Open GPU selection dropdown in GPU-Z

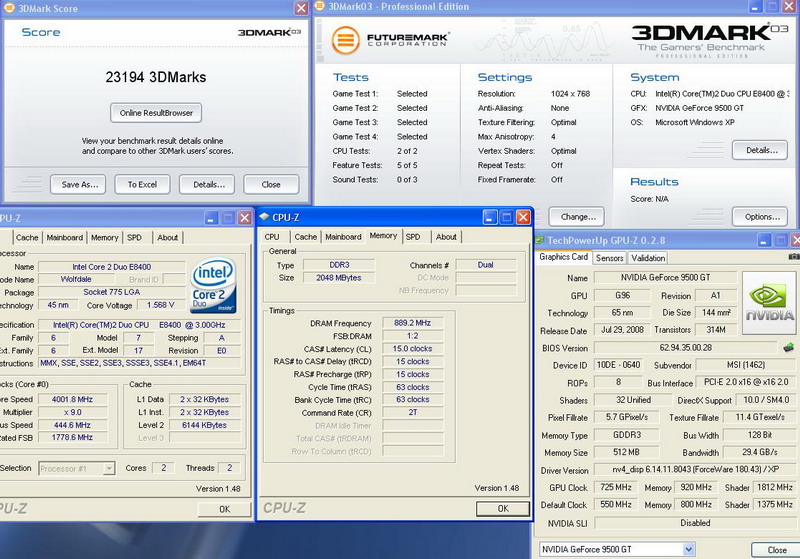click(x=688, y=549)
